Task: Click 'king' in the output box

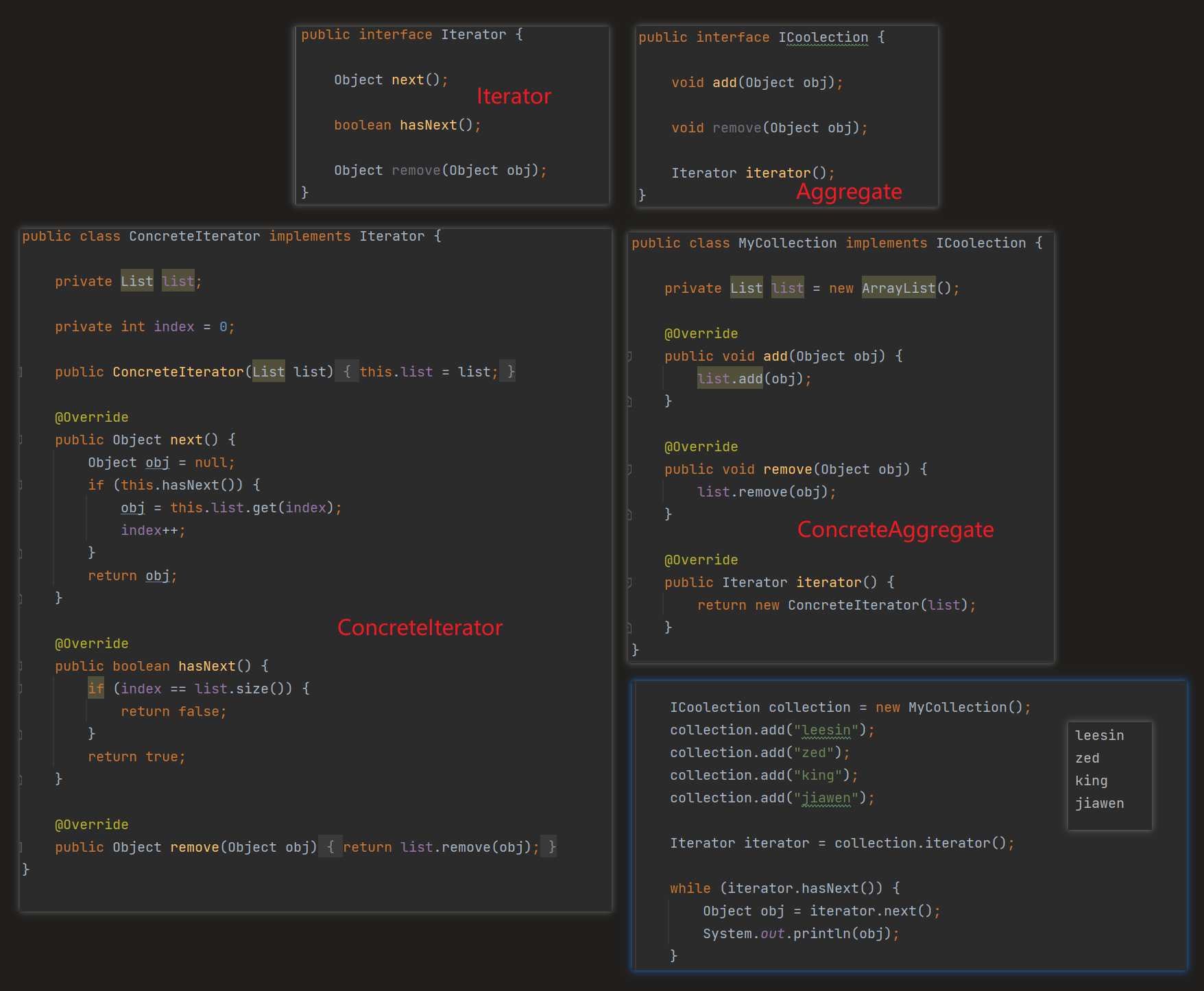Action: (x=1092, y=781)
